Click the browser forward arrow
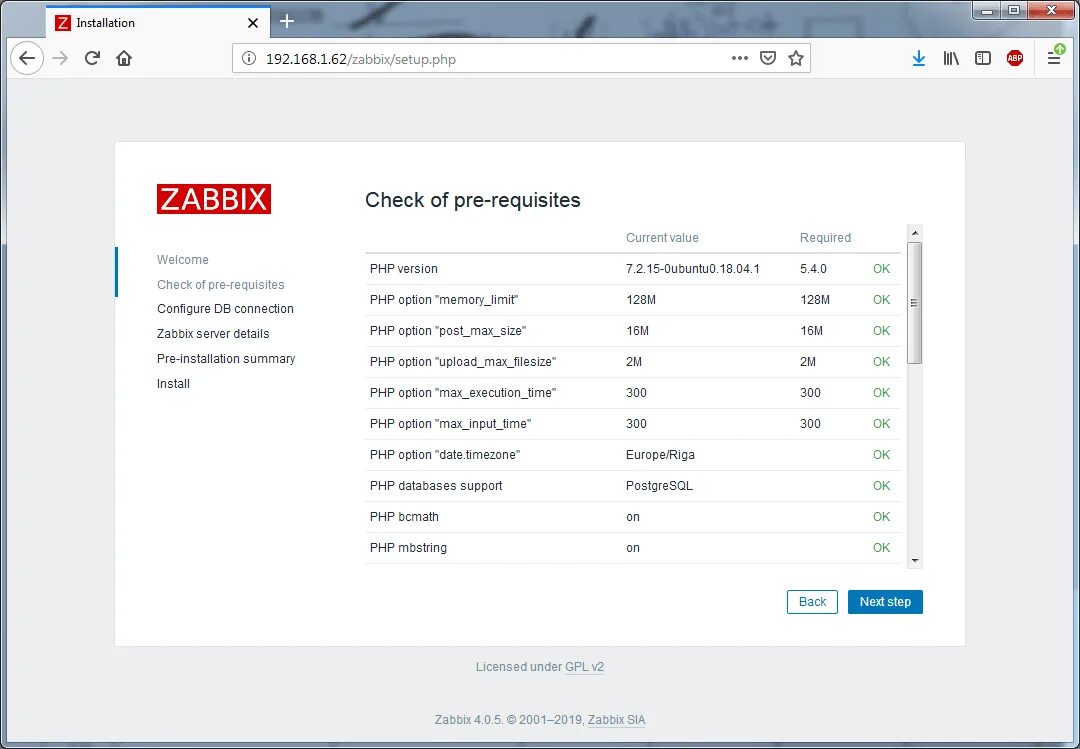 coord(61,59)
